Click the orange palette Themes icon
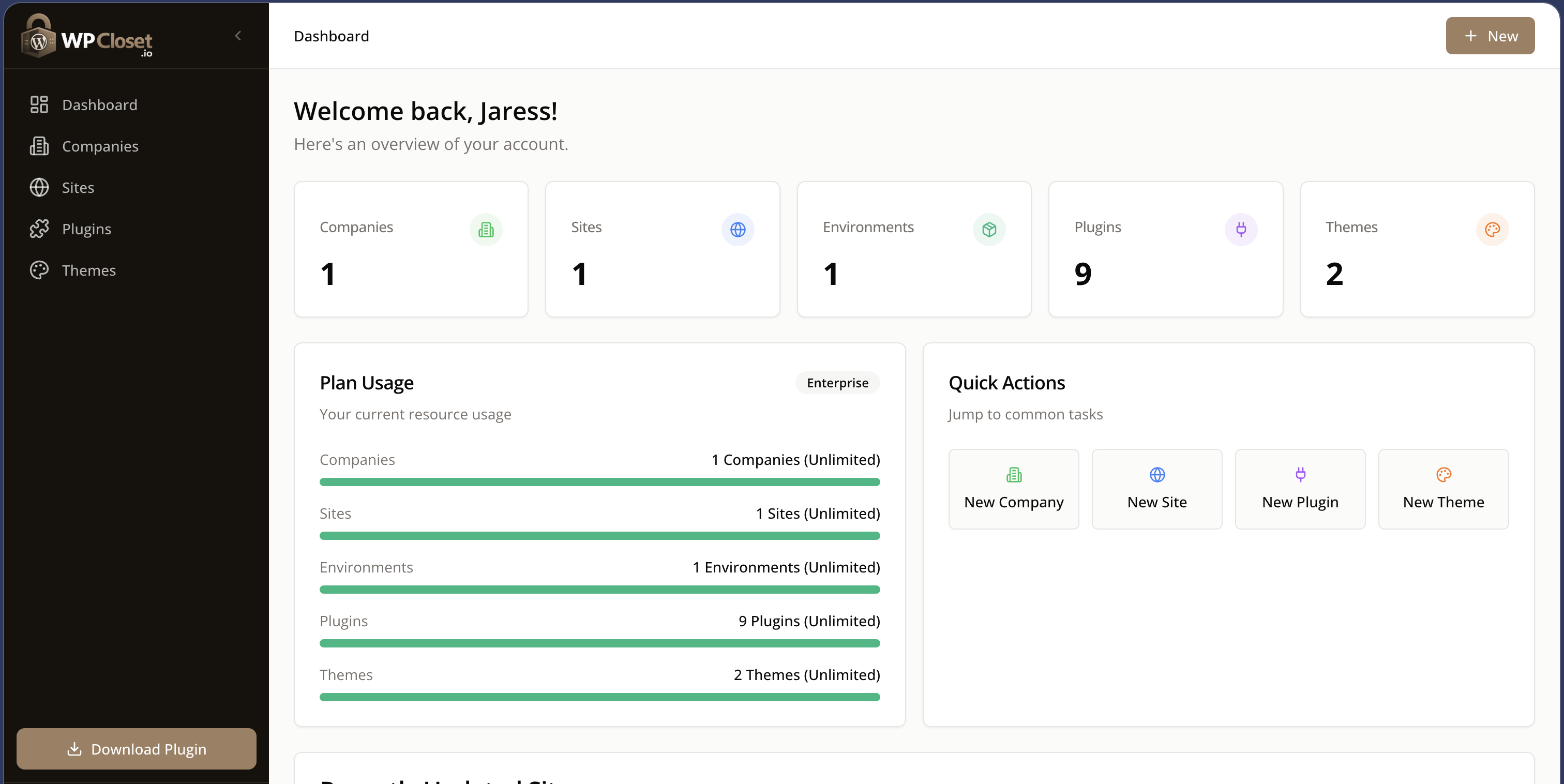 click(1492, 229)
